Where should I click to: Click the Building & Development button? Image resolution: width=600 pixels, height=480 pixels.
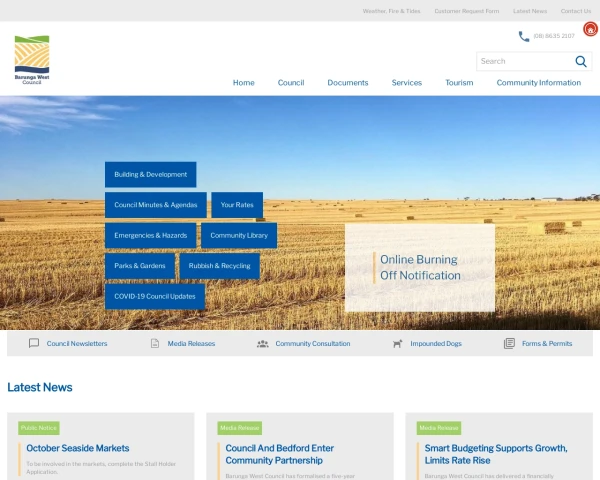pos(151,175)
